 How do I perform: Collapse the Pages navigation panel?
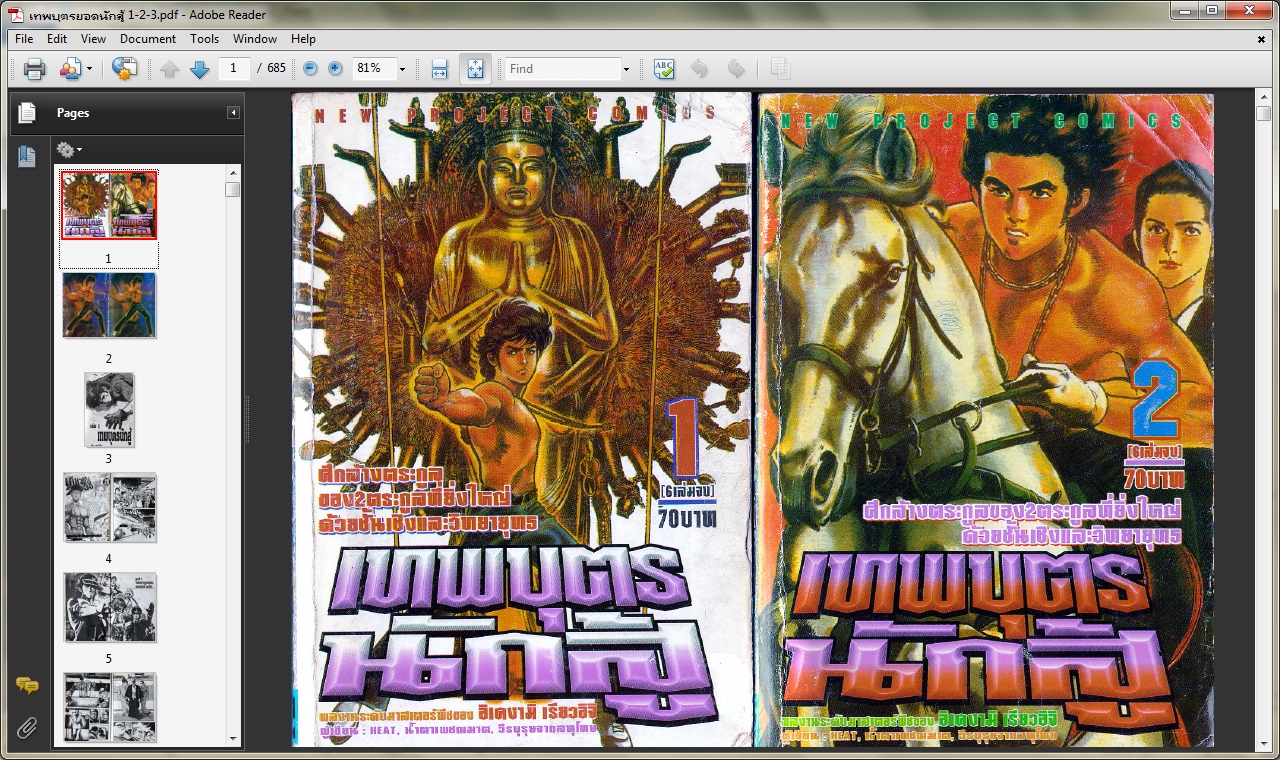coord(233,113)
